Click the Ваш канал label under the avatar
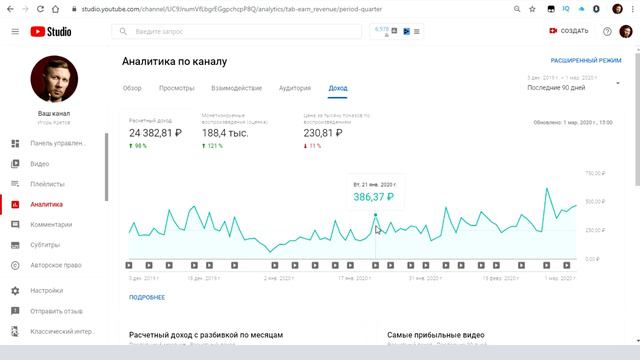640x360 pixels. (x=54, y=113)
